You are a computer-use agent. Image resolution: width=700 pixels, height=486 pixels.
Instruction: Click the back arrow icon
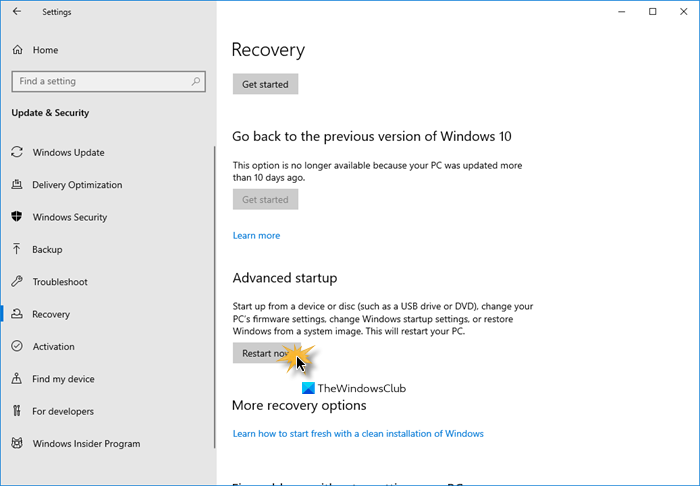16,12
